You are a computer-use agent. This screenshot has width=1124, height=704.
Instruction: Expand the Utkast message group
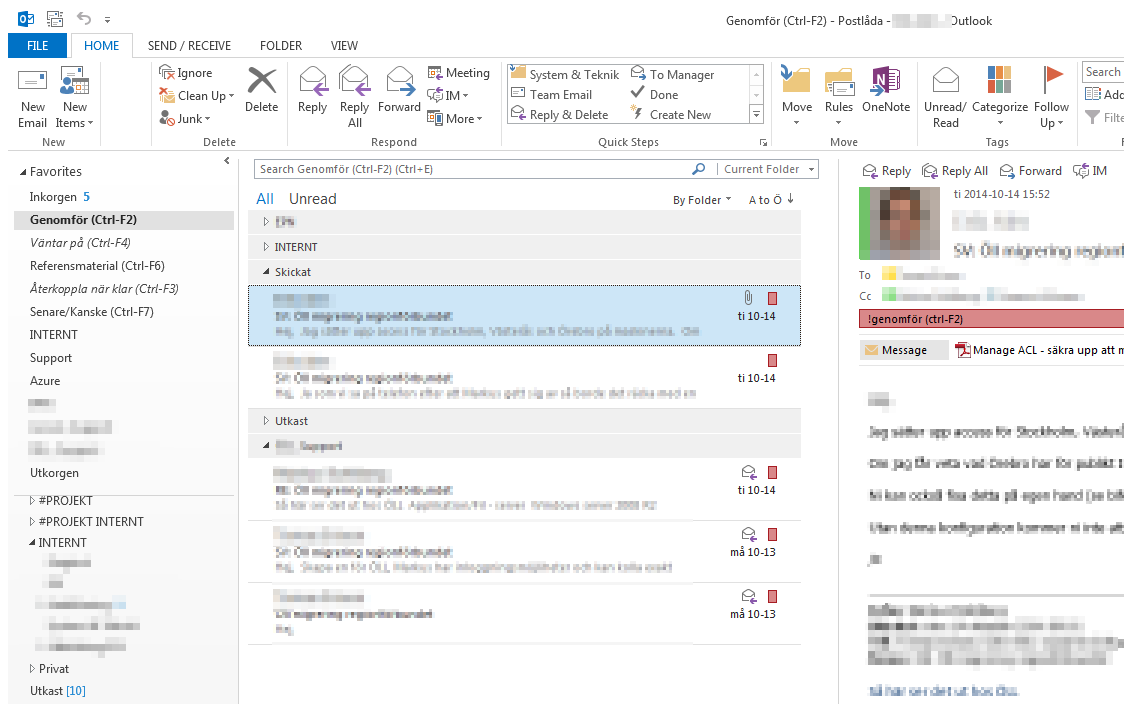pyautogui.click(x=266, y=422)
